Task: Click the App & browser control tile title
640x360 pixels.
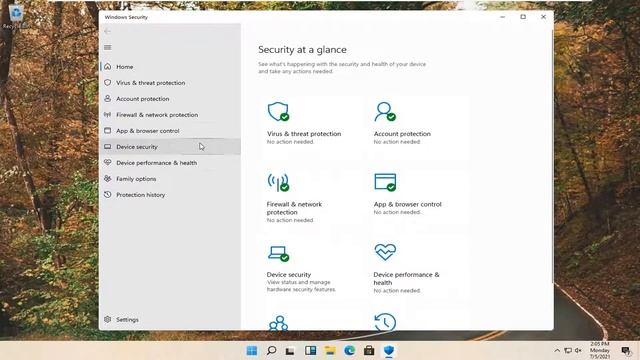Action: (407, 204)
